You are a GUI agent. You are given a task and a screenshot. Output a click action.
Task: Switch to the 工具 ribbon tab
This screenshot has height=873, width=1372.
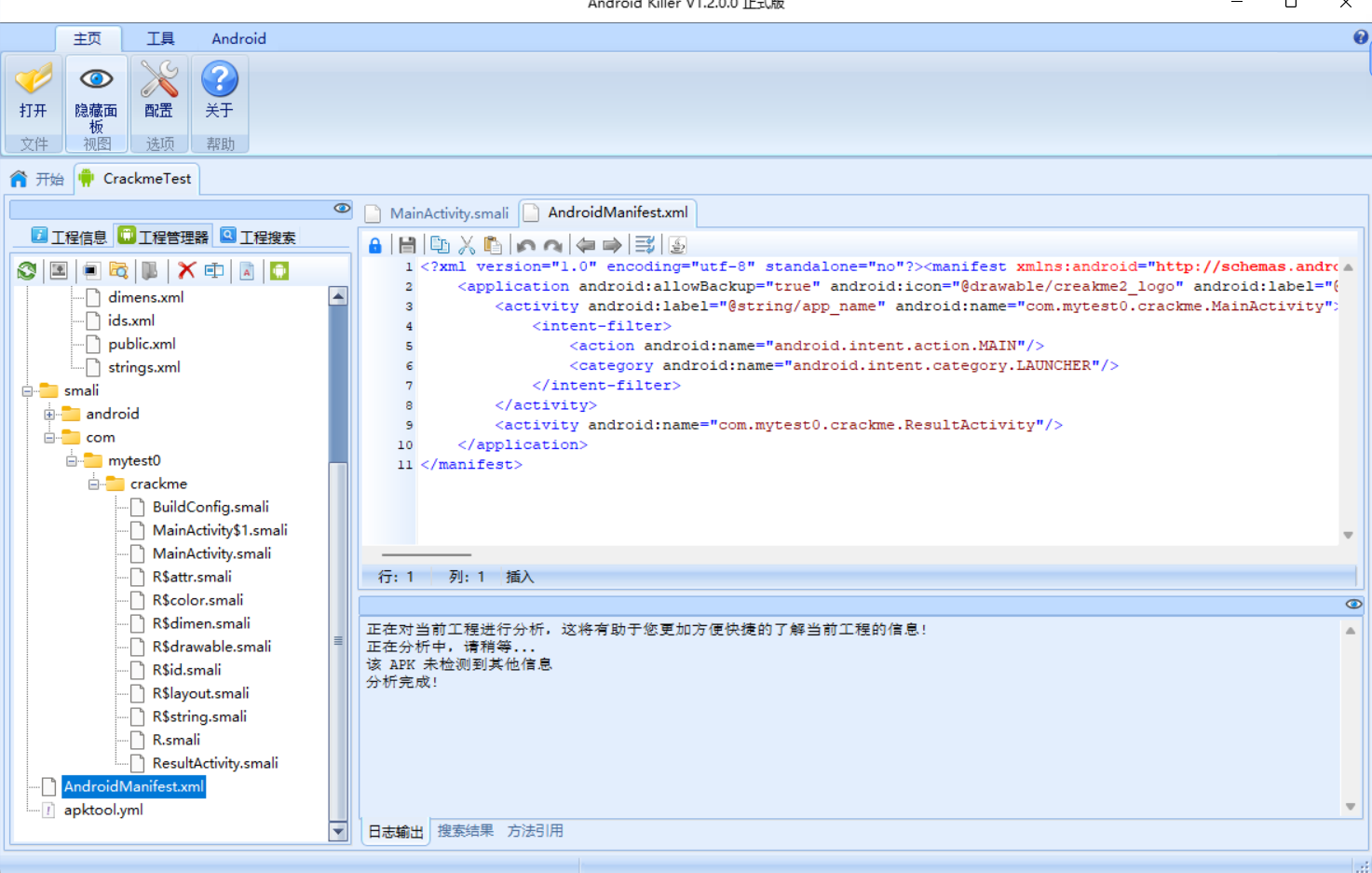[x=160, y=38]
